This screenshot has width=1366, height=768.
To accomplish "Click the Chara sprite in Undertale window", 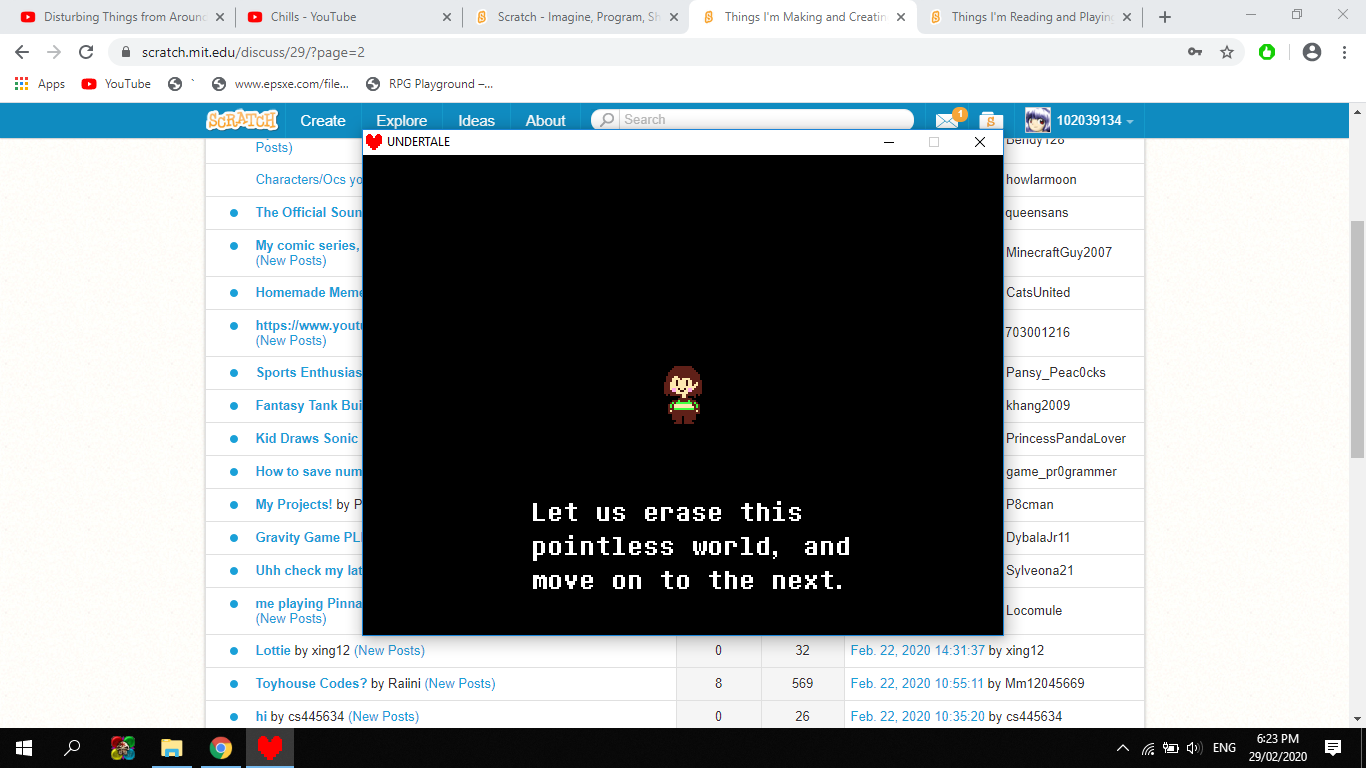I will pos(683,395).
